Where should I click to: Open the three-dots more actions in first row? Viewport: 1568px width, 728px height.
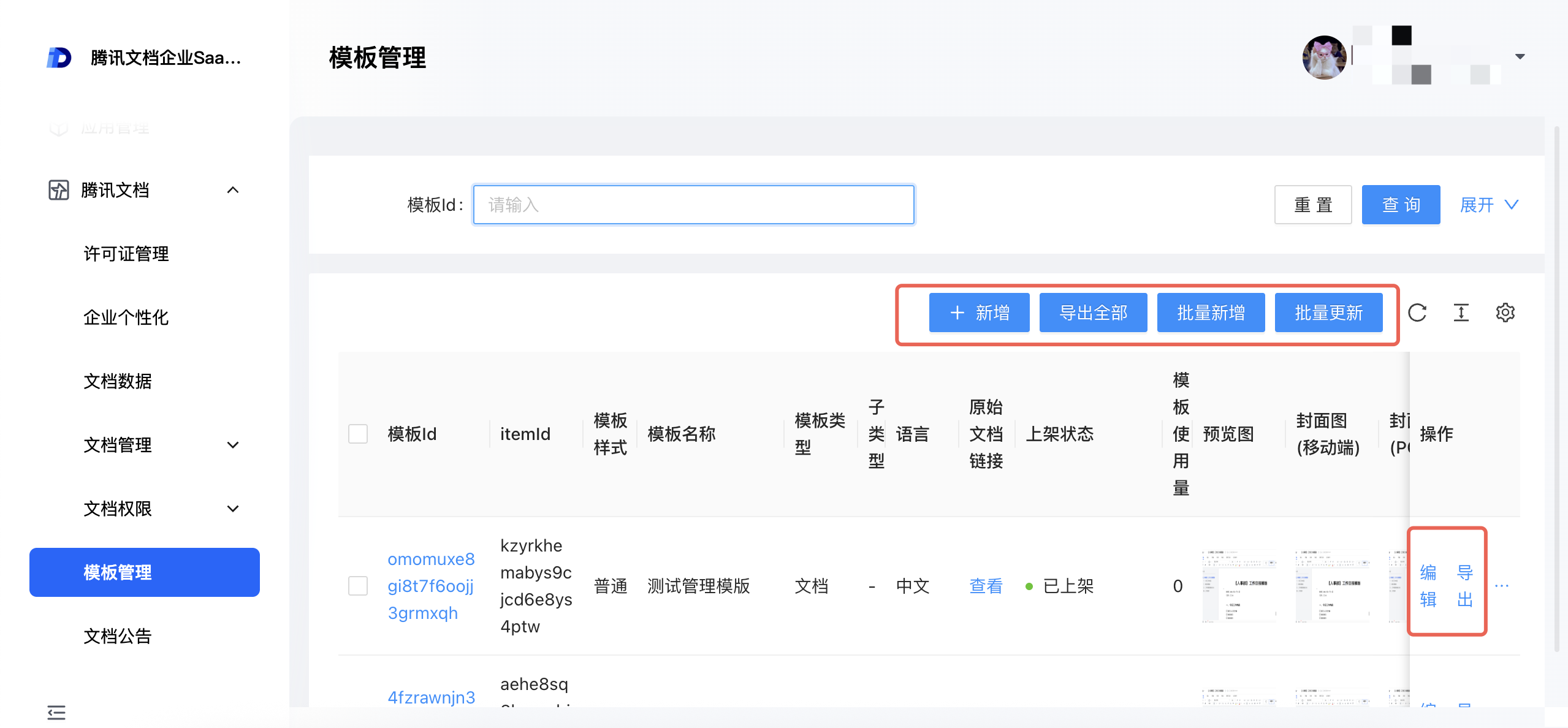pos(1501,586)
